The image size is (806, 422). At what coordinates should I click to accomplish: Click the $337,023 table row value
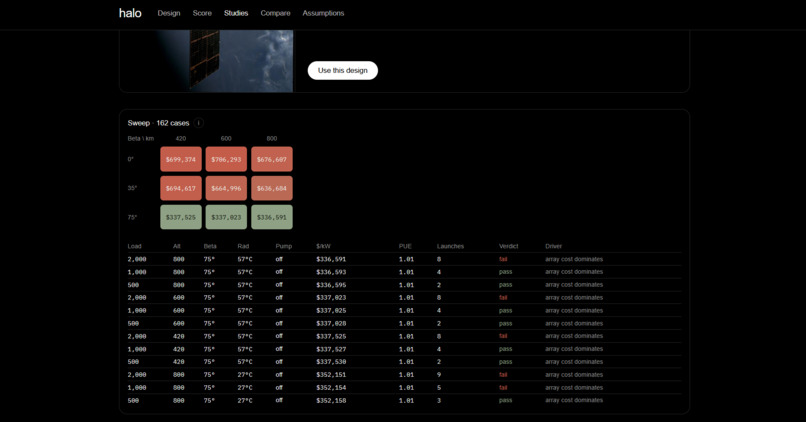[x=331, y=298]
